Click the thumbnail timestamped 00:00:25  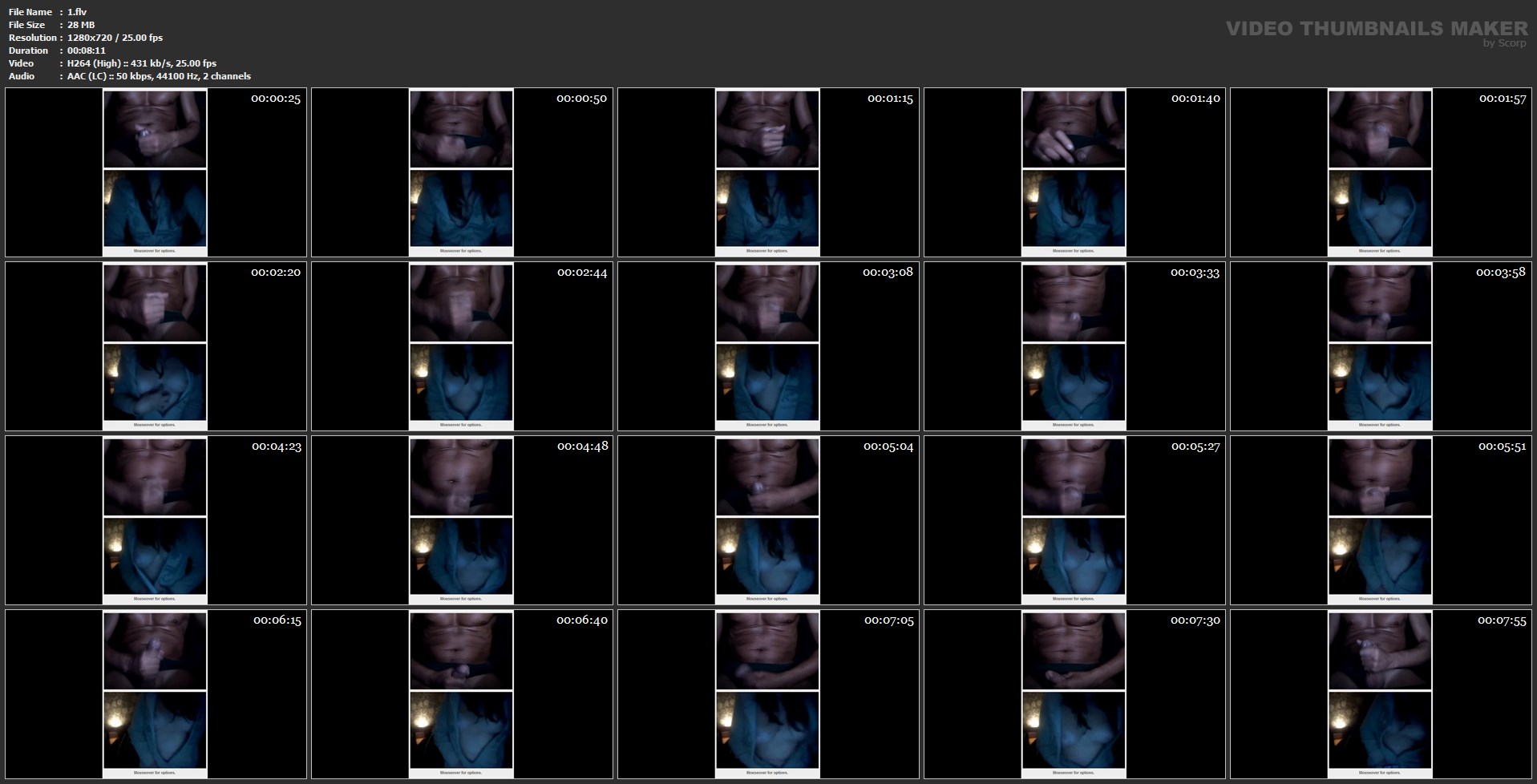pos(156,172)
